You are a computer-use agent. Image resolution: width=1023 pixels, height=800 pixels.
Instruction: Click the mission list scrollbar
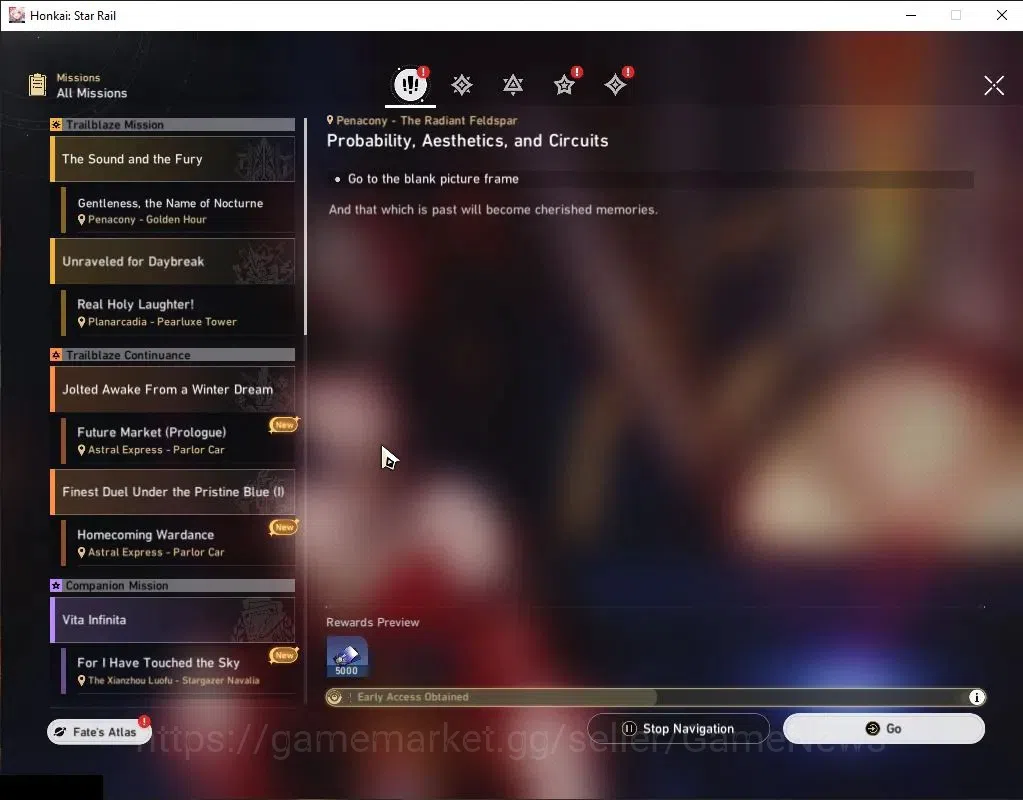[x=305, y=226]
